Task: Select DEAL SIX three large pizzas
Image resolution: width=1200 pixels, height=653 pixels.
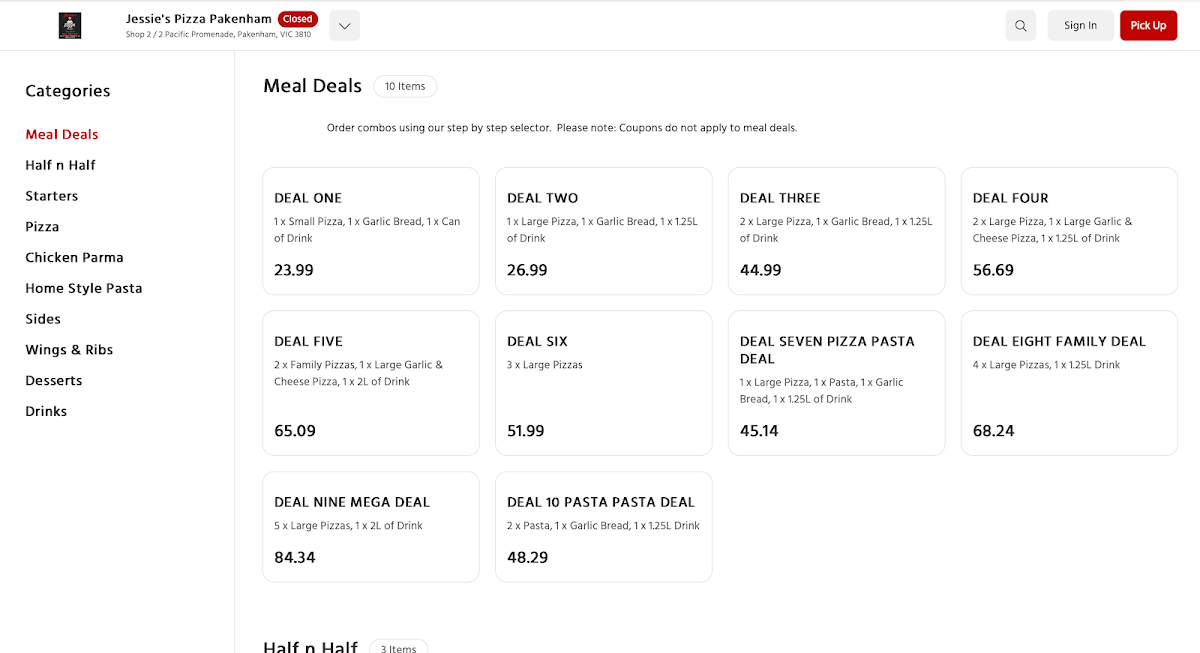Action: [x=604, y=383]
